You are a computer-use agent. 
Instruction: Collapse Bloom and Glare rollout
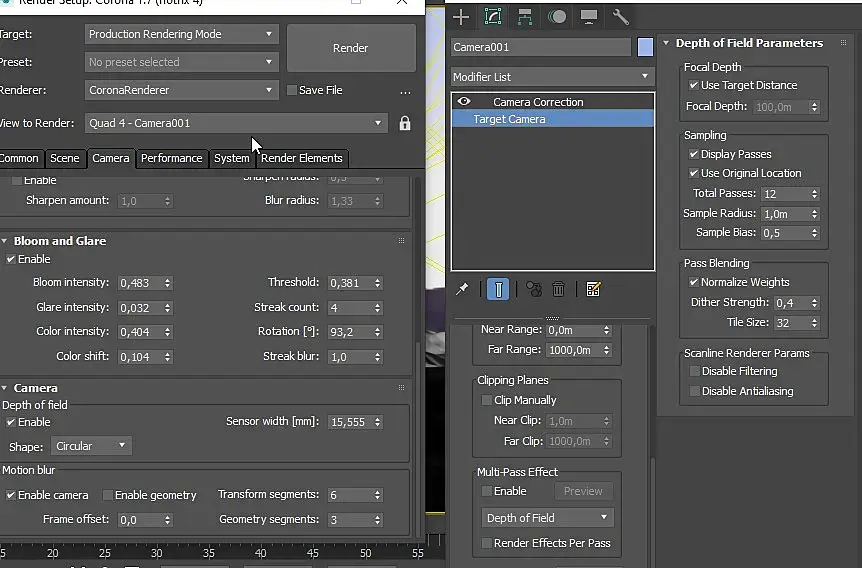coord(4,241)
